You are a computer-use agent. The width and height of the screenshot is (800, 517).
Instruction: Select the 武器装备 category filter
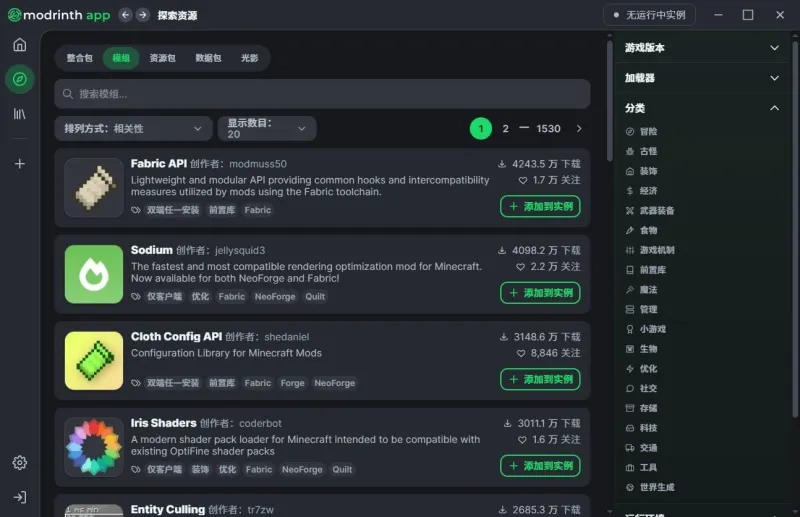point(650,211)
